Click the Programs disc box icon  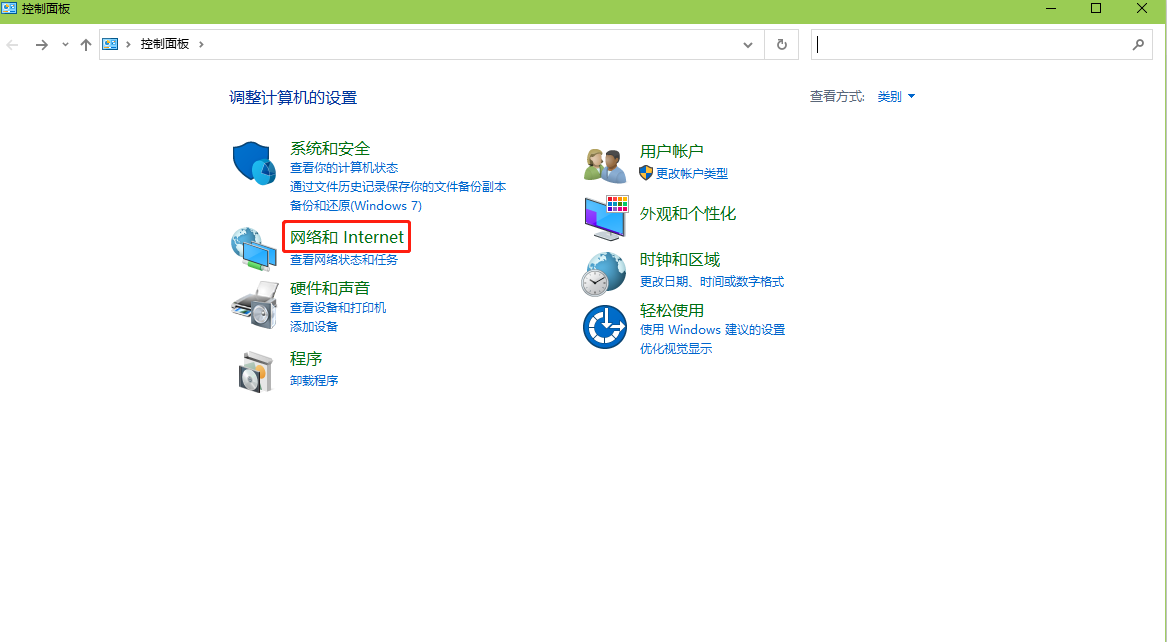(254, 371)
